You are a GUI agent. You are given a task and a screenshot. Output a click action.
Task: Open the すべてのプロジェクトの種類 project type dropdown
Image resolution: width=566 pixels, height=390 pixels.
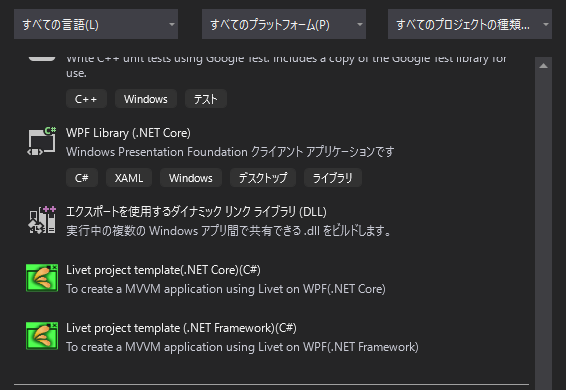click(470, 24)
